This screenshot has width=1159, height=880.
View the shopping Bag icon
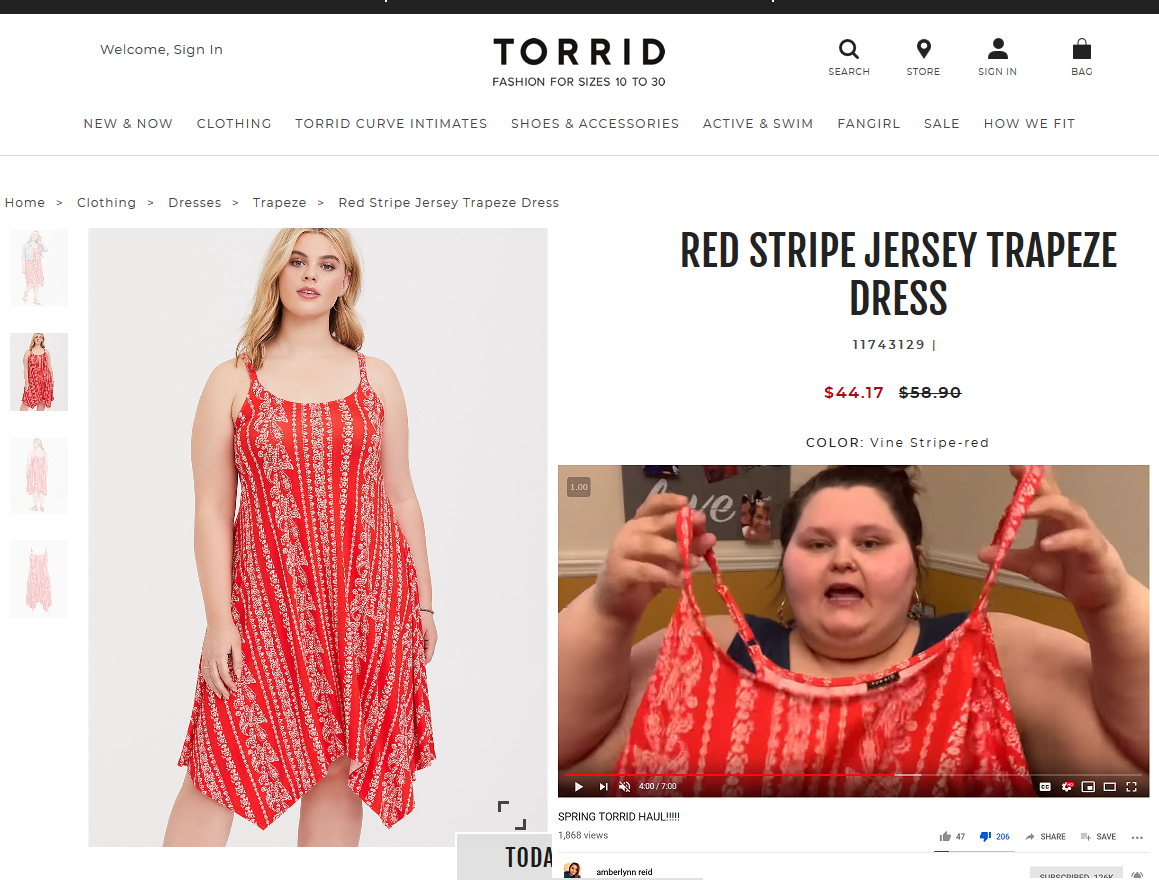pos(1081,49)
